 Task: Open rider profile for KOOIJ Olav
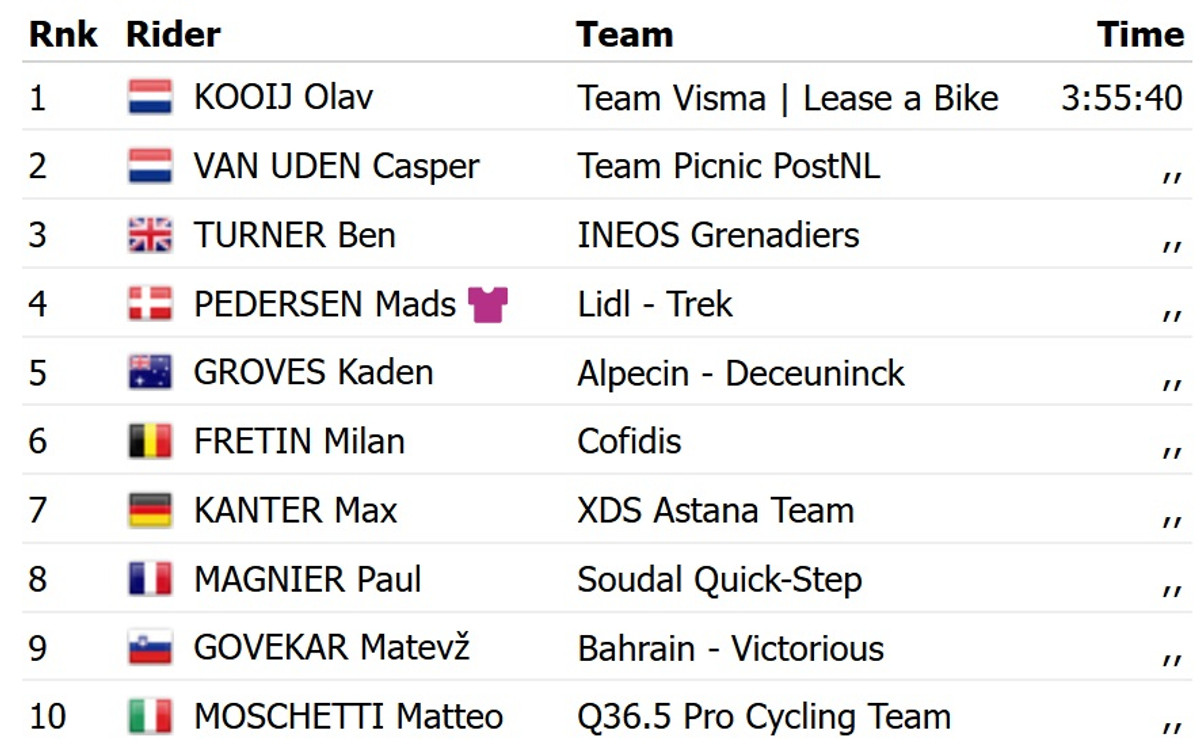(283, 97)
